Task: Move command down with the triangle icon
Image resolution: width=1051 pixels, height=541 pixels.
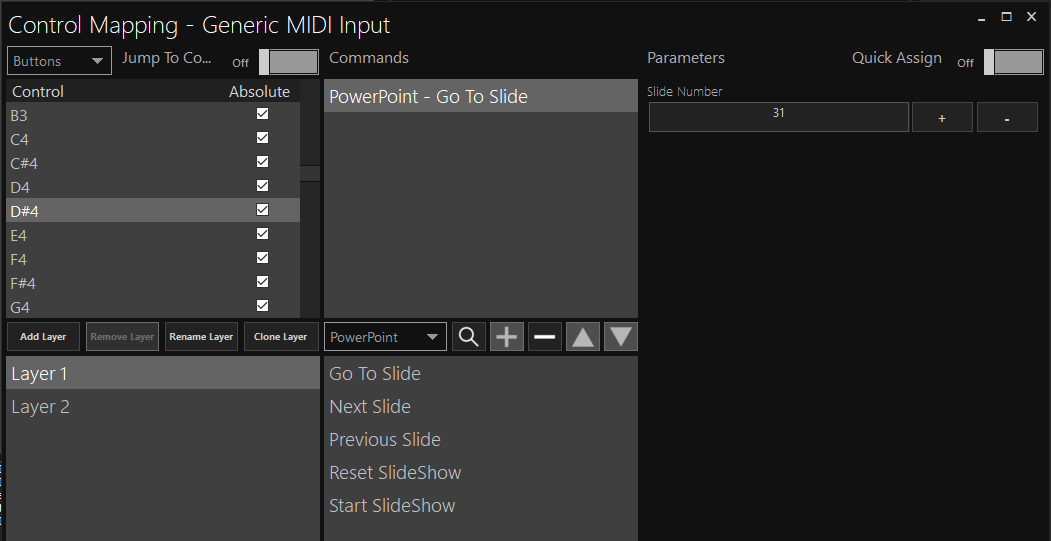Action: pos(621,337)
